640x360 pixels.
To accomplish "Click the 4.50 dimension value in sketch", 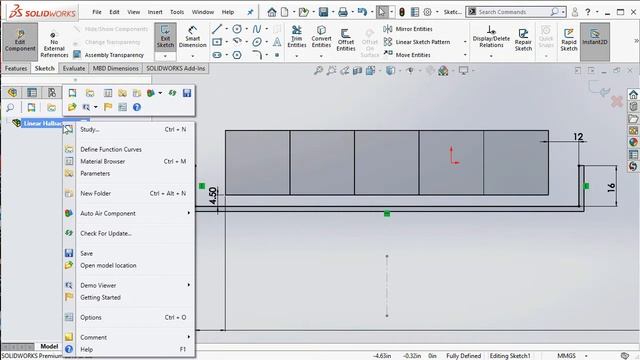I will (213, 196).
